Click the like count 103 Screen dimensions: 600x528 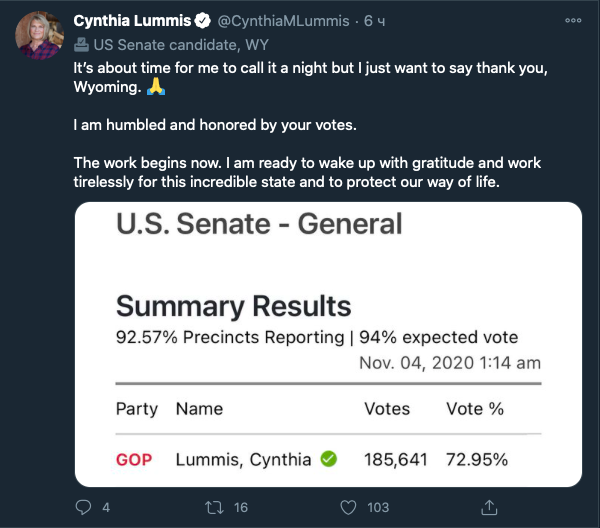pyautogui.click(x=378, y=508)
